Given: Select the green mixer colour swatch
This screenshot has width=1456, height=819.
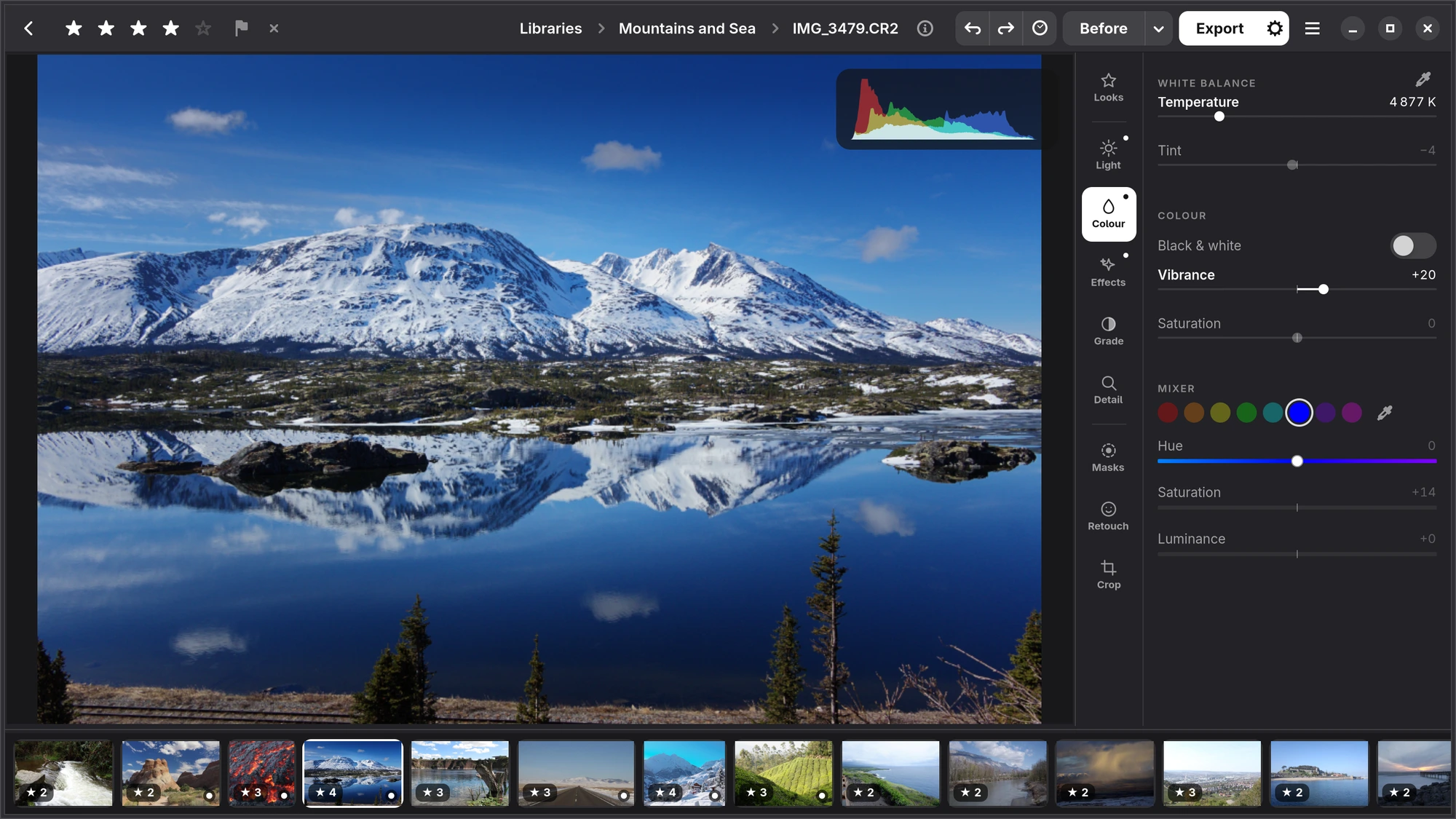Looking at the screenshot, I should (x=1246, y=413).
